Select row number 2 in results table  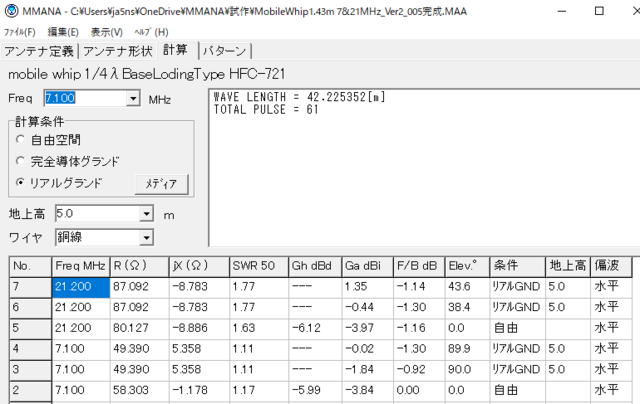[31, 391]
